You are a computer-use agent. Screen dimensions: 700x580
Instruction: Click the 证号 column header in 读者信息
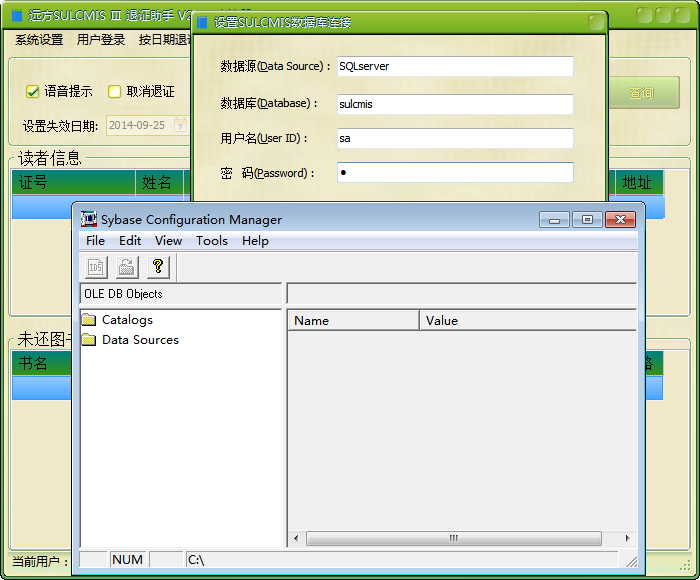pyautogui.click(x=74, y=182)
